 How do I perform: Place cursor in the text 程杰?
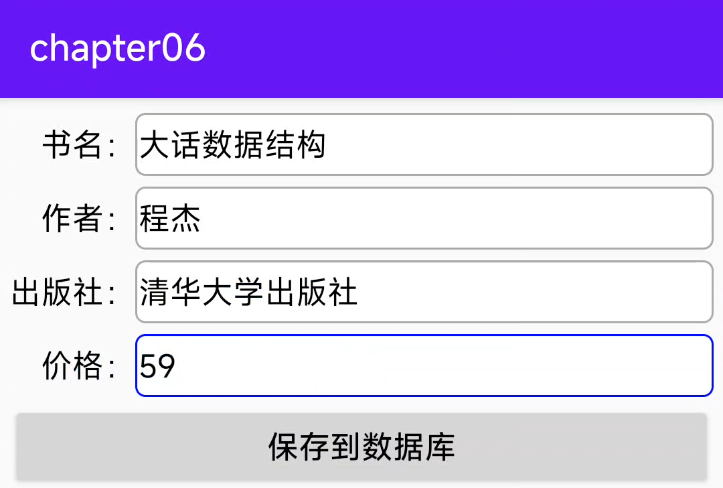pyautogui.click(x=170, y=218)
